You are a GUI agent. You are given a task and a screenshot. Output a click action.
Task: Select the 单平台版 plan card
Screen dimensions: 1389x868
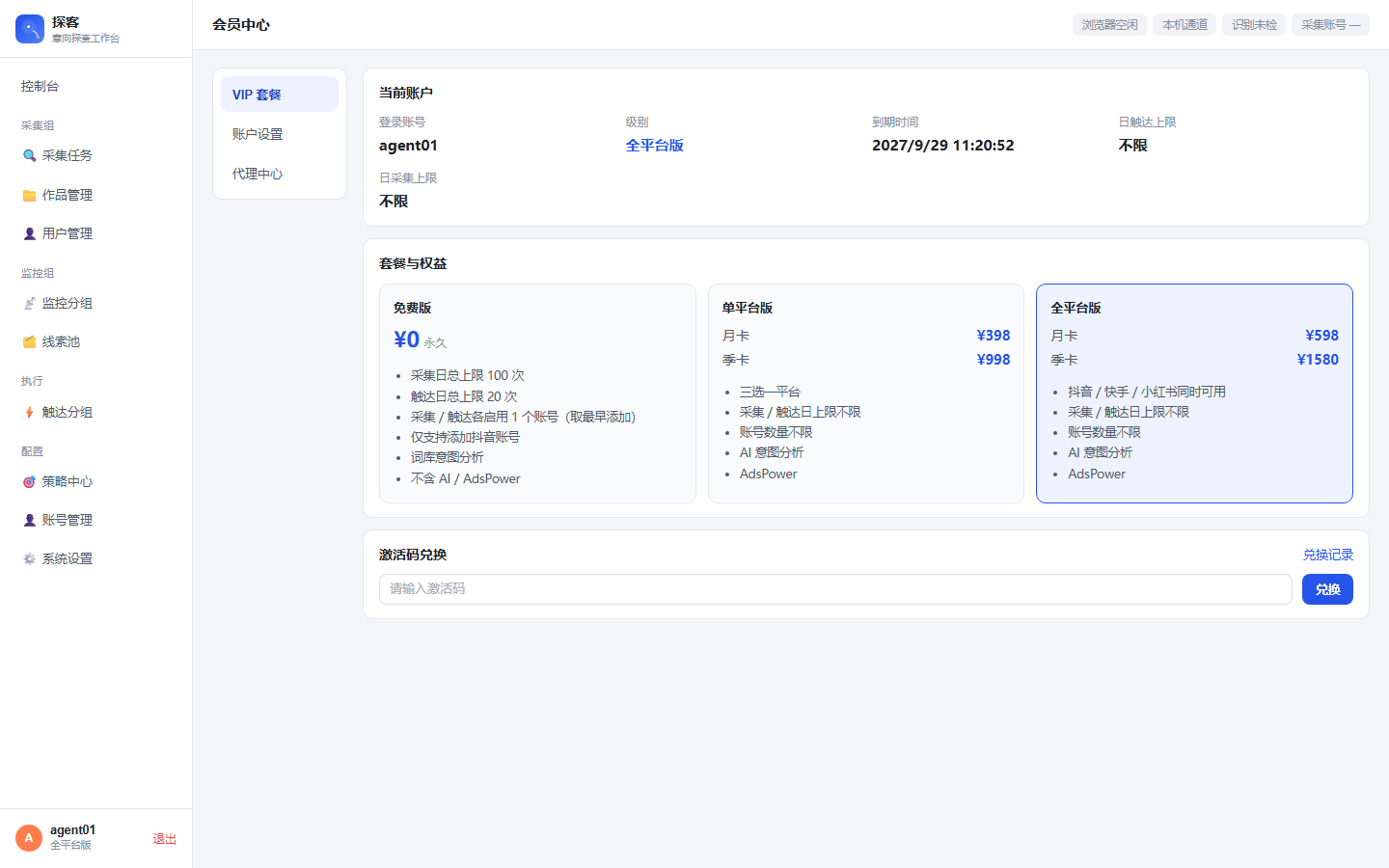pos(866,393)
